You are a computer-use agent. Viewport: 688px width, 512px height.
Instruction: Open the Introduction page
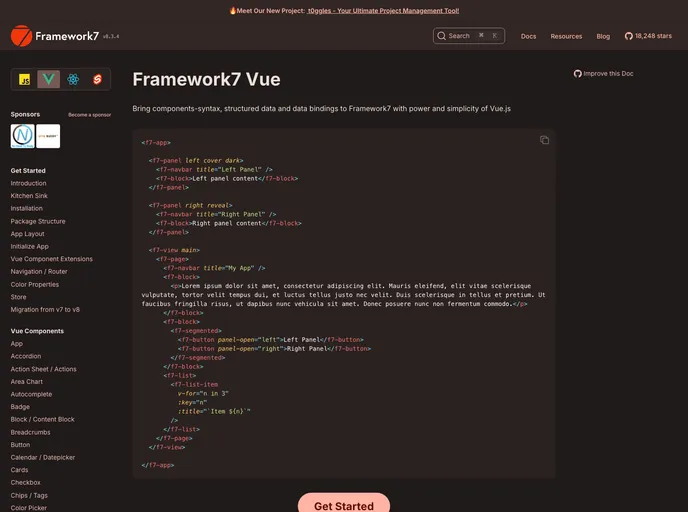pyautogui.click(x=29, y=183)
